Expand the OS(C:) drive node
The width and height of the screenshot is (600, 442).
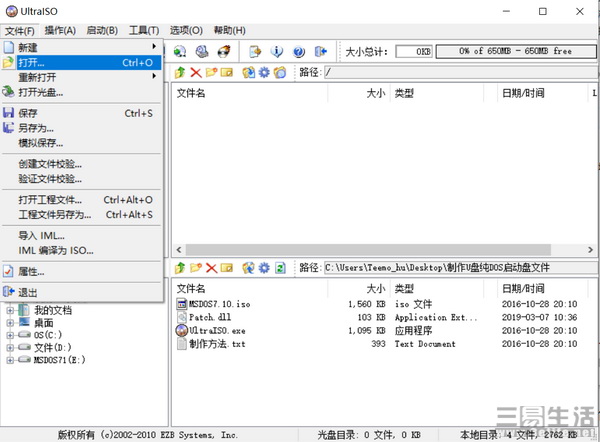10,335
